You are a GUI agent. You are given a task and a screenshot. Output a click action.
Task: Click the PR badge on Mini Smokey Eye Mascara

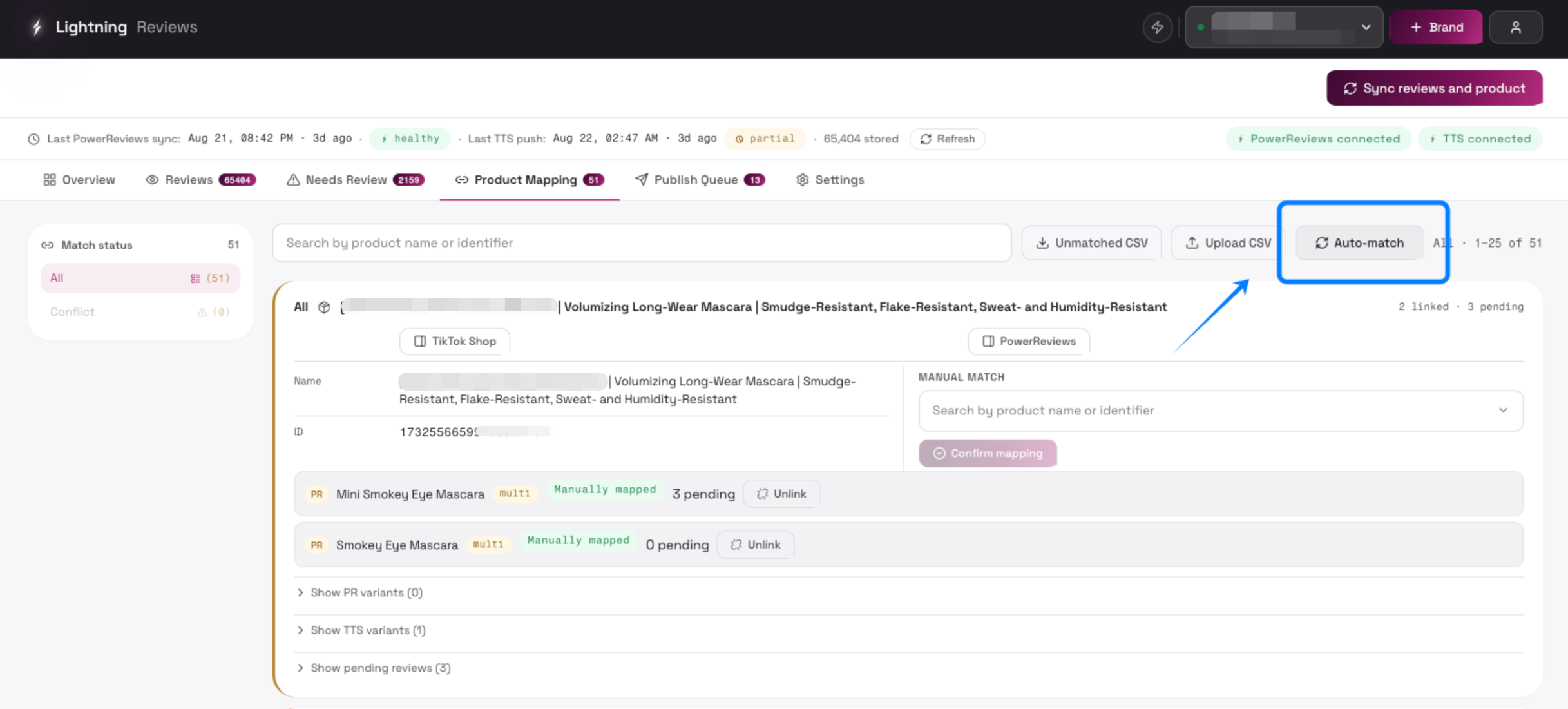[316, 494]
